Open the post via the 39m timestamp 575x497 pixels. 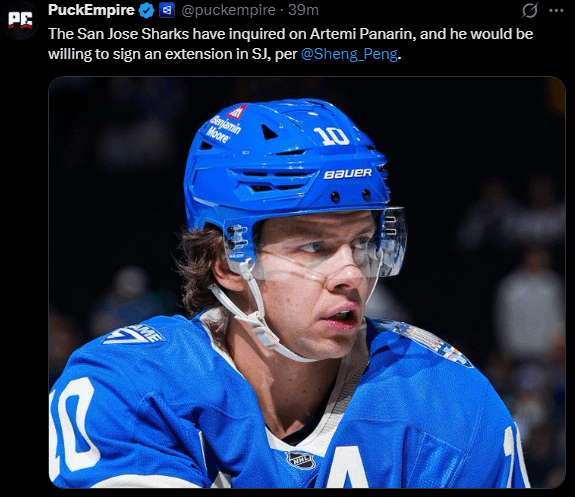pos(303,10)
